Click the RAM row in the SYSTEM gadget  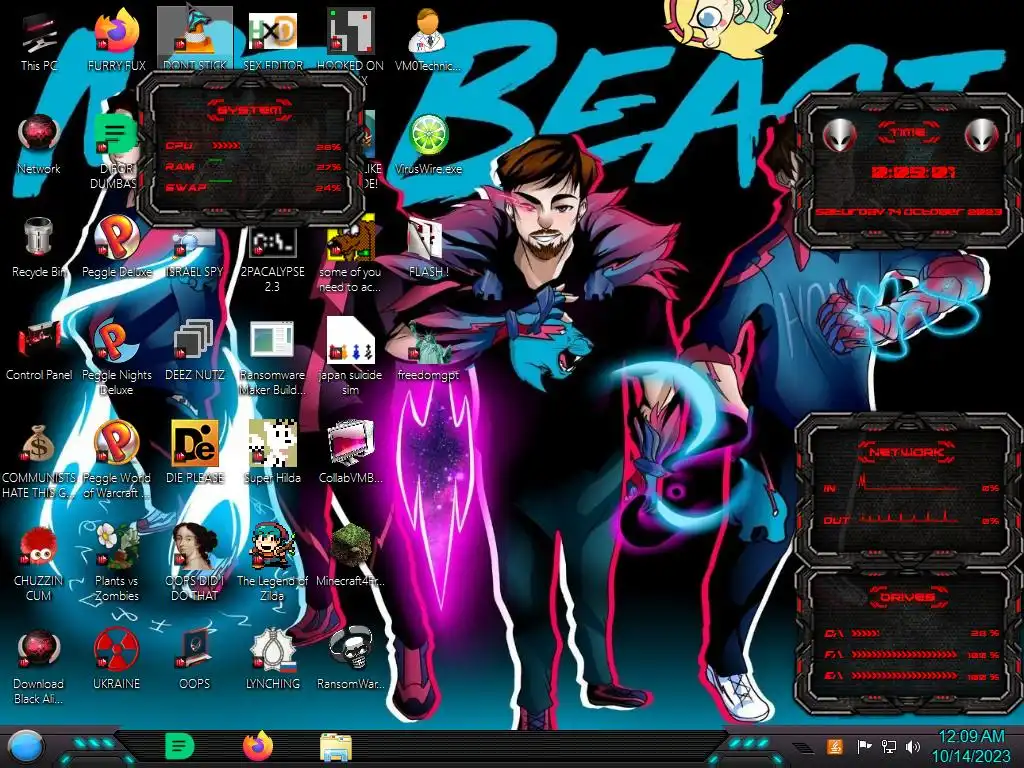(x=253, y=167)
